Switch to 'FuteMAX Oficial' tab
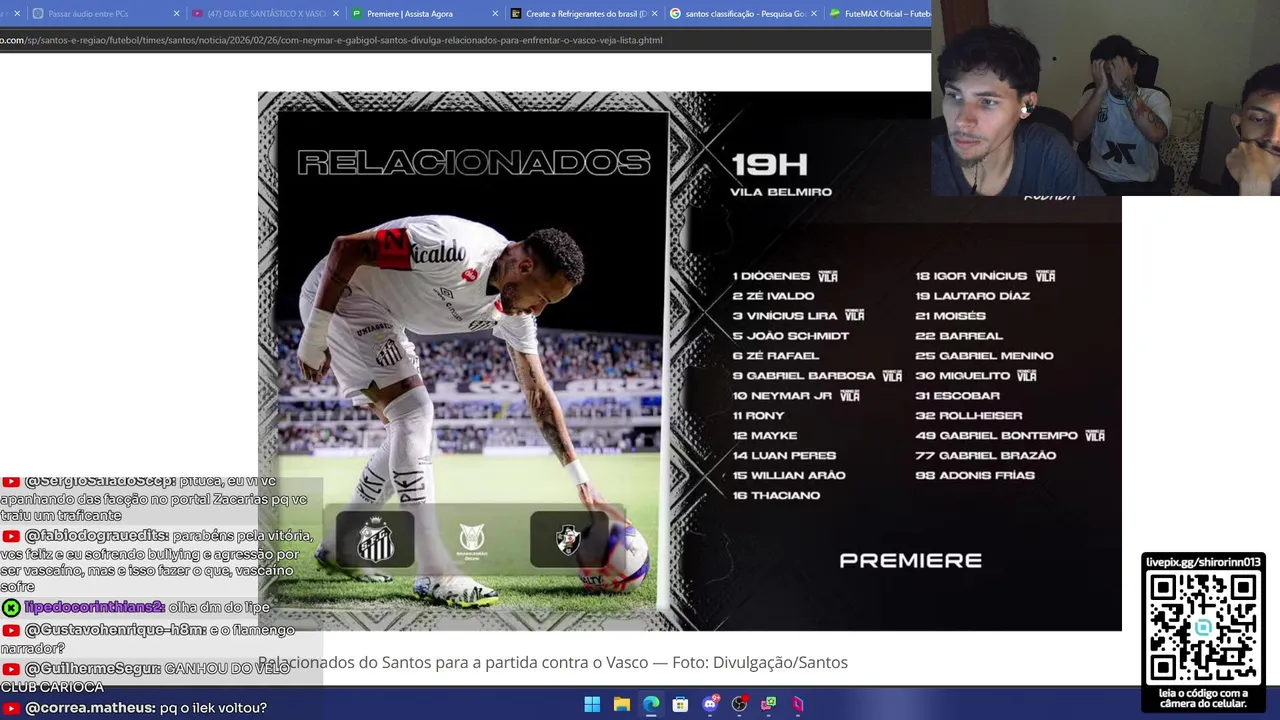This screenshot has height=720, width=1280. (x=880, y=14)
